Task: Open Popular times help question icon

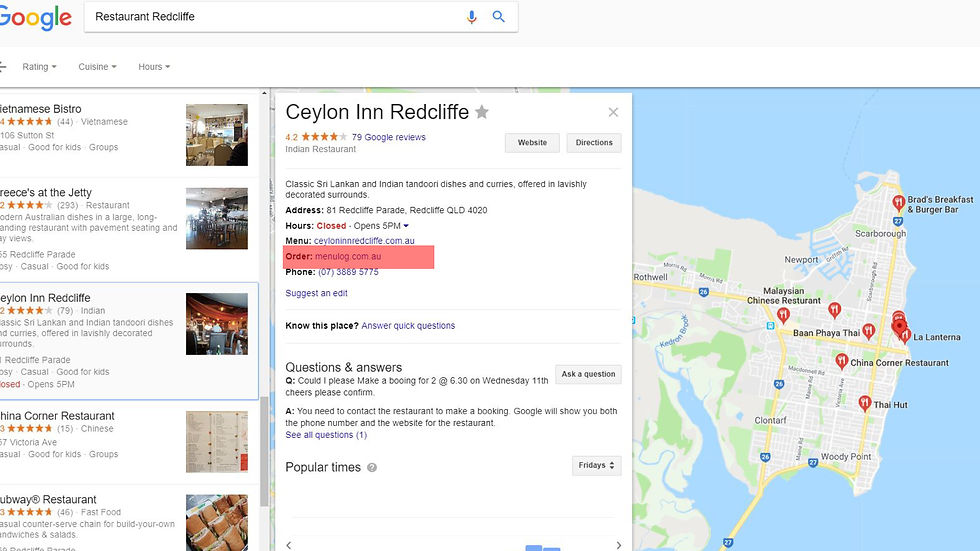Action: point(372,467)
